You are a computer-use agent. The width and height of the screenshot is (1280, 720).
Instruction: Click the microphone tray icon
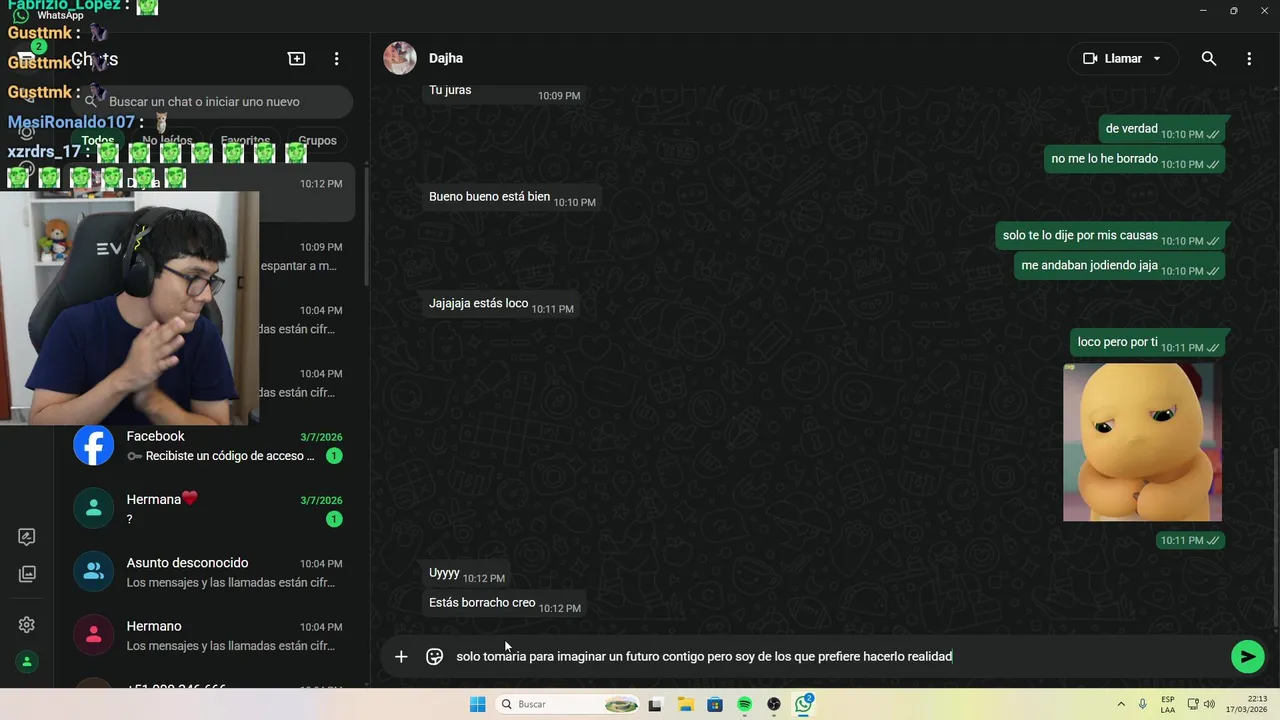coord(1143,704)
